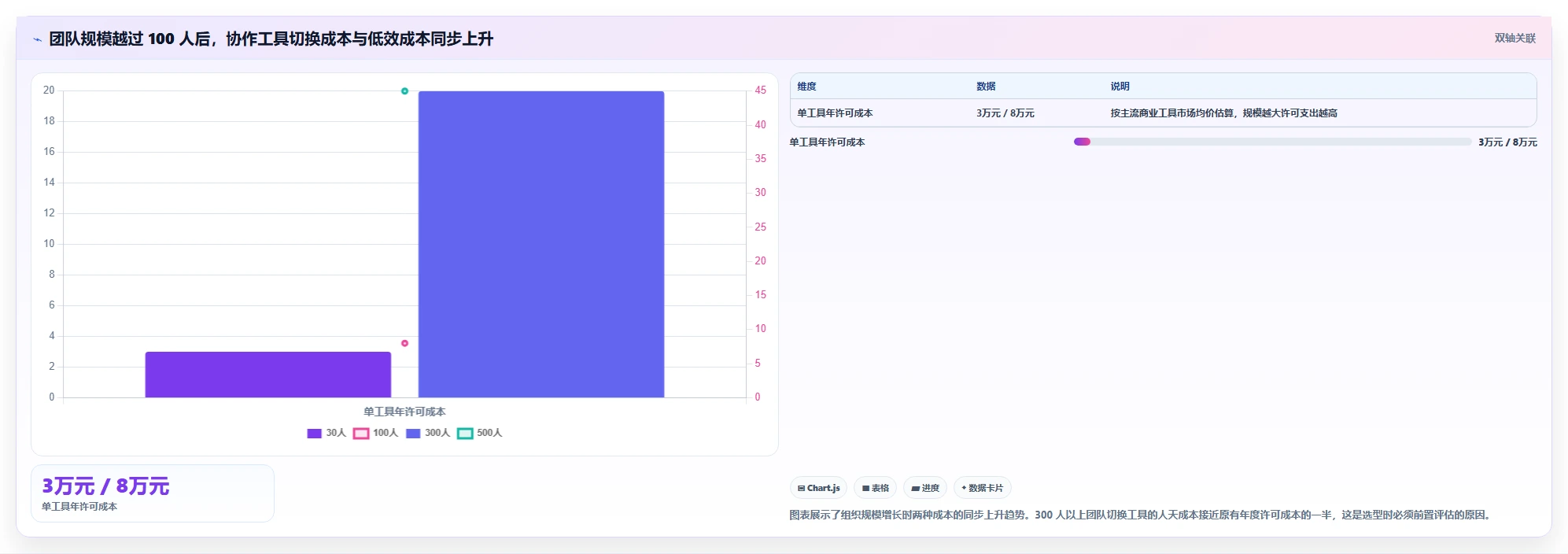Image resolution: width=1568 pixels, height=554 pixels.
Task: Click the 100人 legend label
Action: (386, 433)
